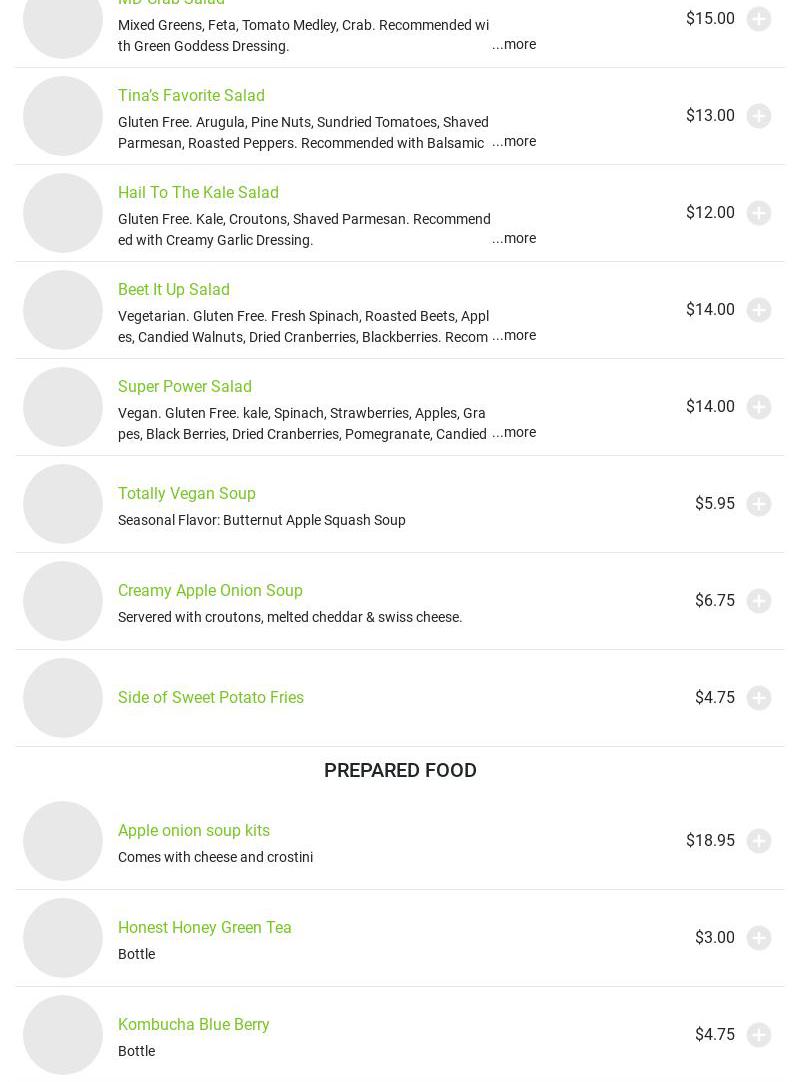The image size is (800, 1082).
Task: Click Side of Sweet Potato Fries thumbnail
Action: (x=63, y=698)
